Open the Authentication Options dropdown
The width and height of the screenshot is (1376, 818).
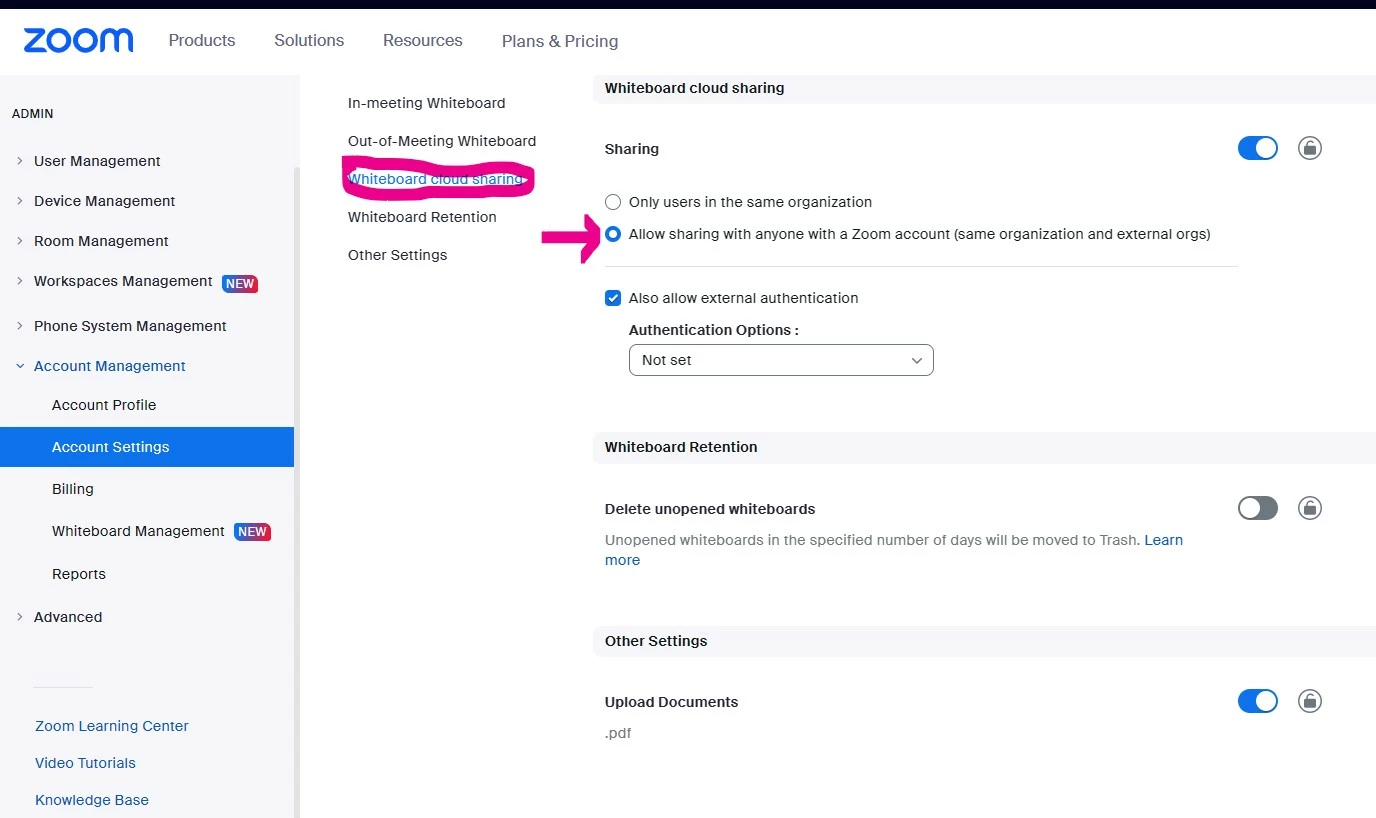[781, 360]
